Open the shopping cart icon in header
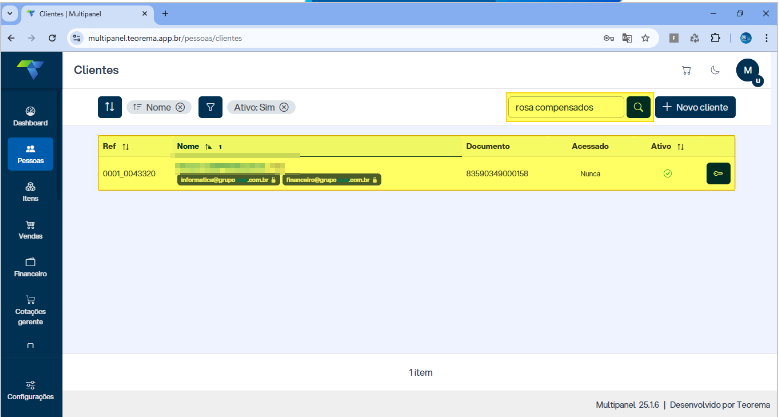779x417 pixels. 687,71
